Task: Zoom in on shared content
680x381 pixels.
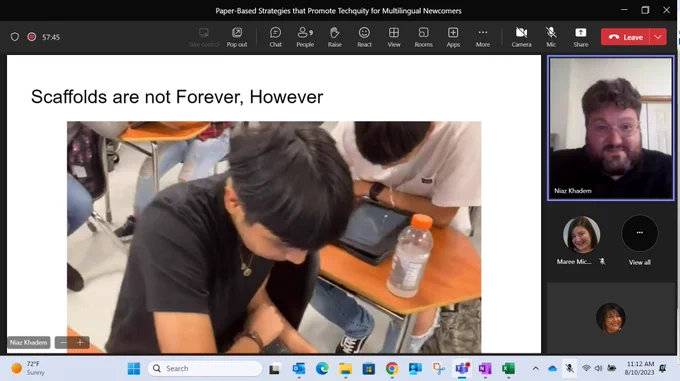Action: [80, 342]
